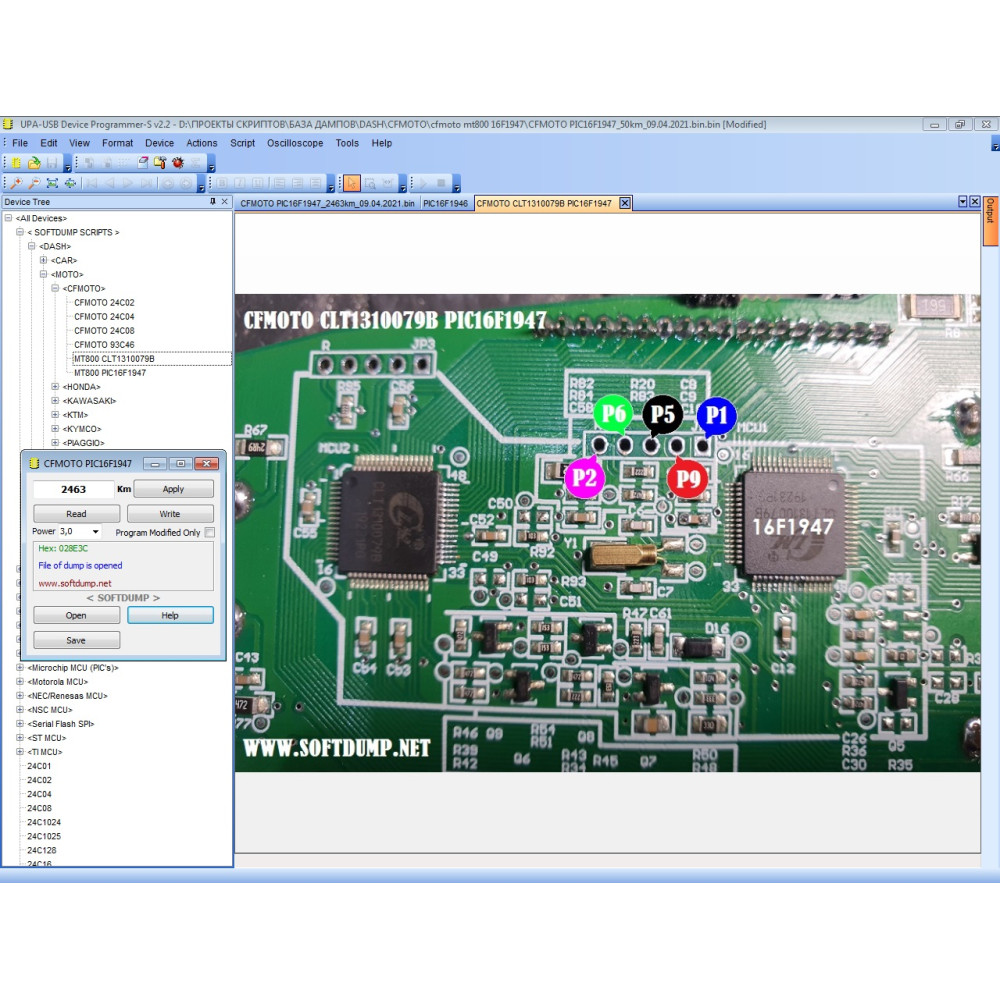Open the Device menu

[159, 143]
